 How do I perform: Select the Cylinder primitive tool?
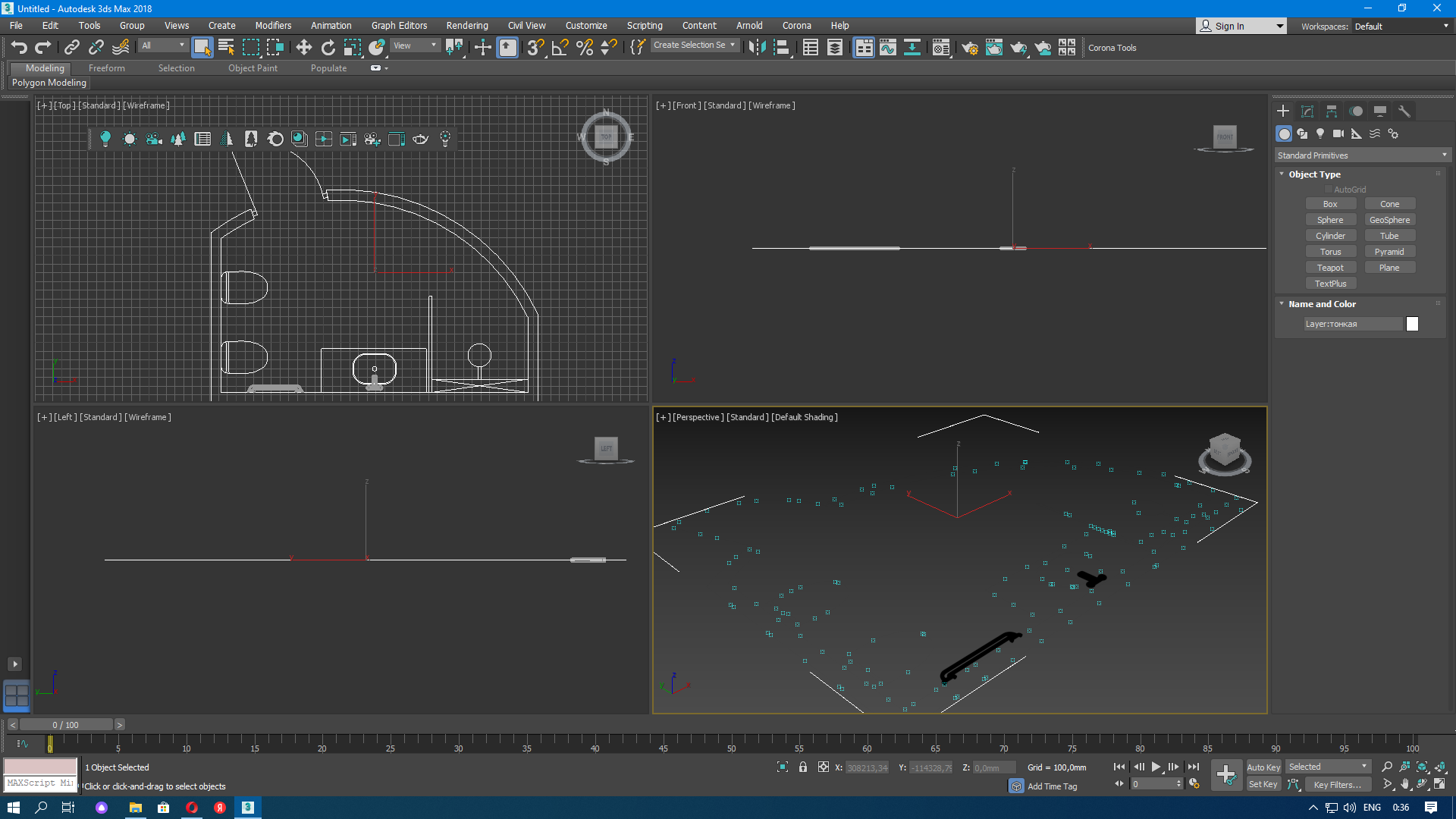point(1330,235)
